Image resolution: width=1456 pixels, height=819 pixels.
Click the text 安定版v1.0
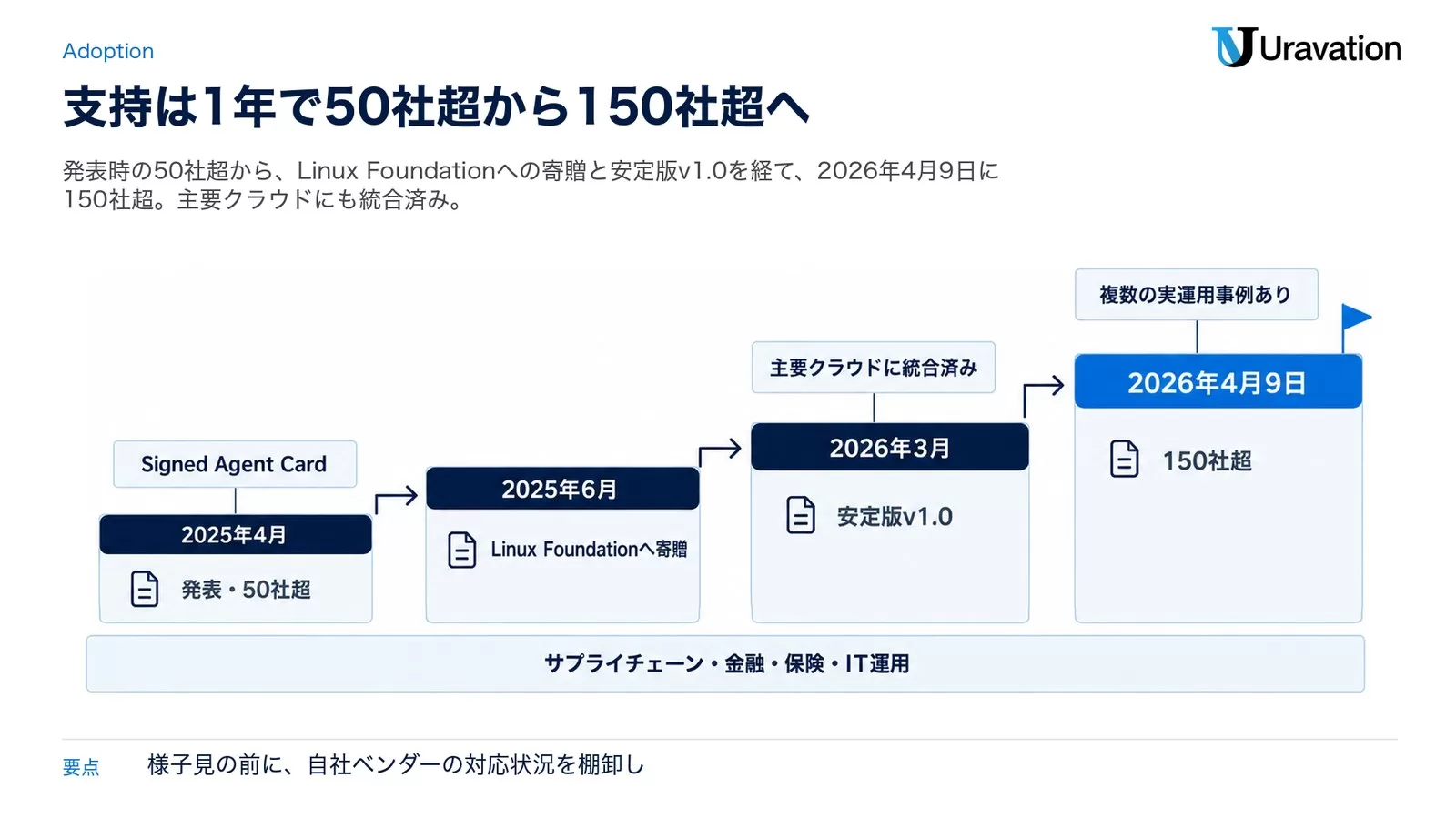pyautogui.click(x=895, y=516)
